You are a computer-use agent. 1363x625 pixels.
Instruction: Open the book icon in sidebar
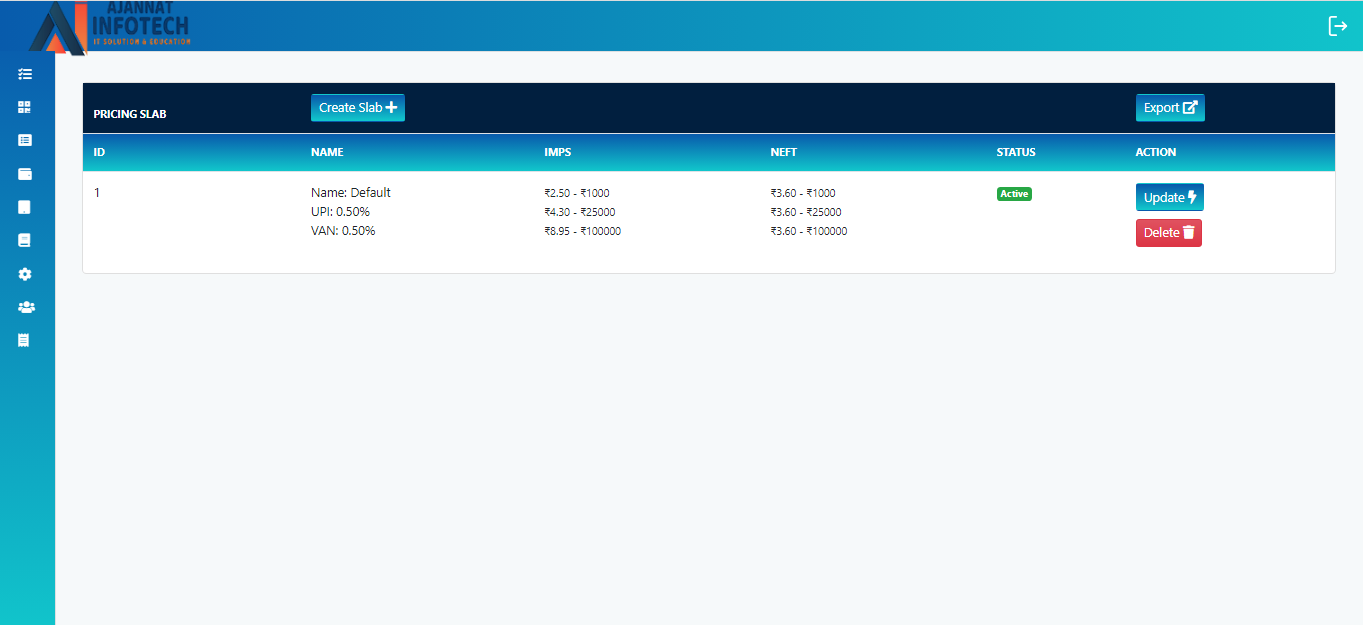pos(25,240)
